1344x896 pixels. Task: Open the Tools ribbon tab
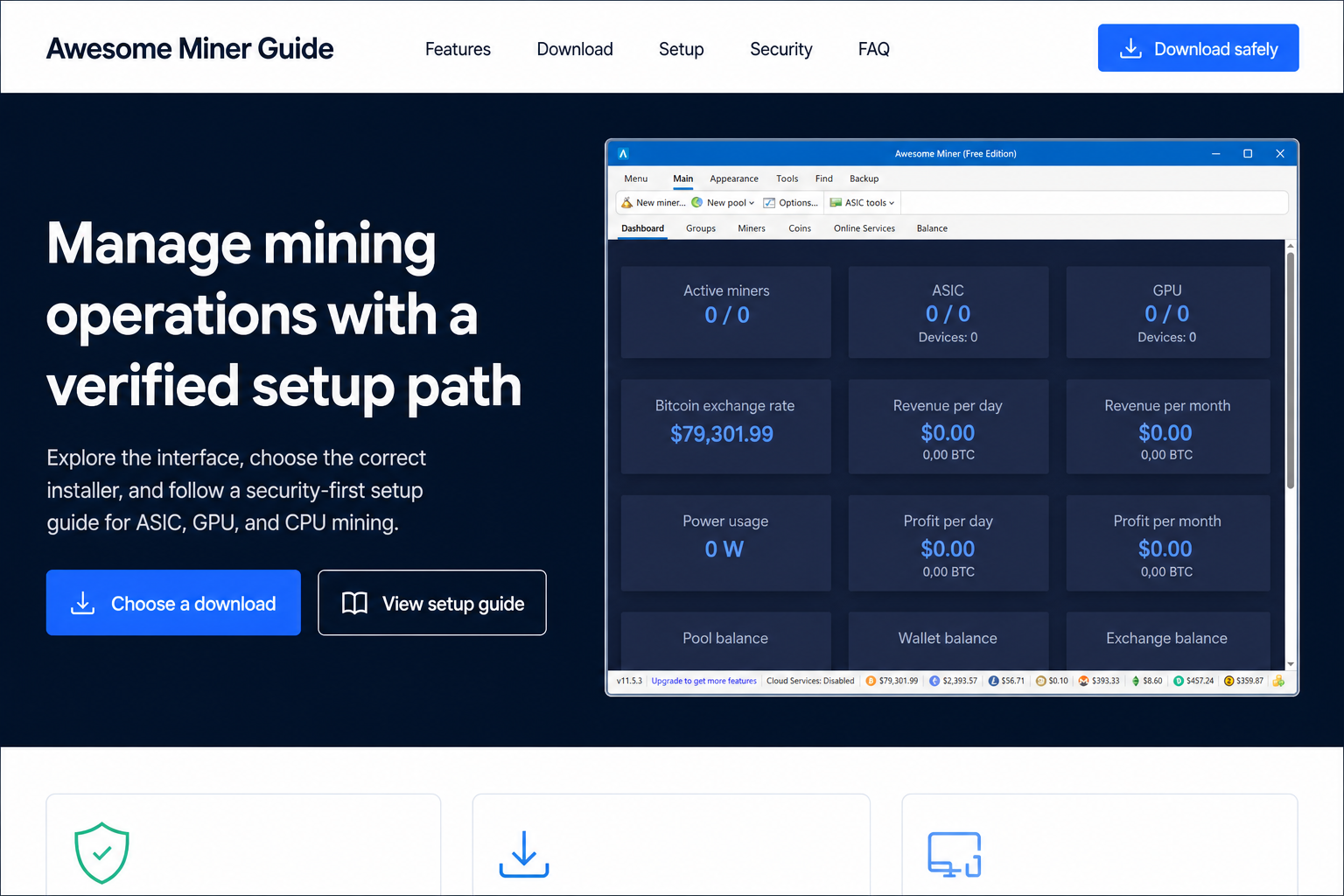point(787,178)
